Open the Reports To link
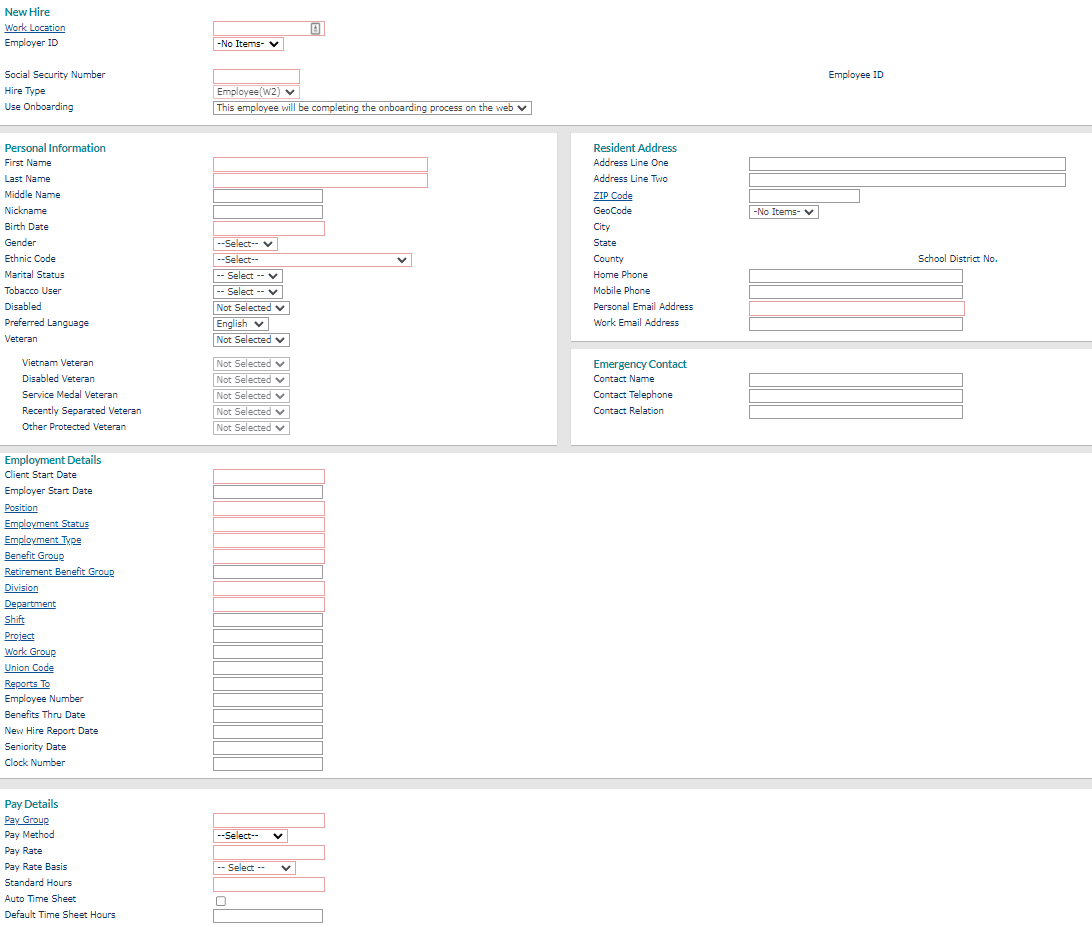1092x927 pixels. (26, 683)
